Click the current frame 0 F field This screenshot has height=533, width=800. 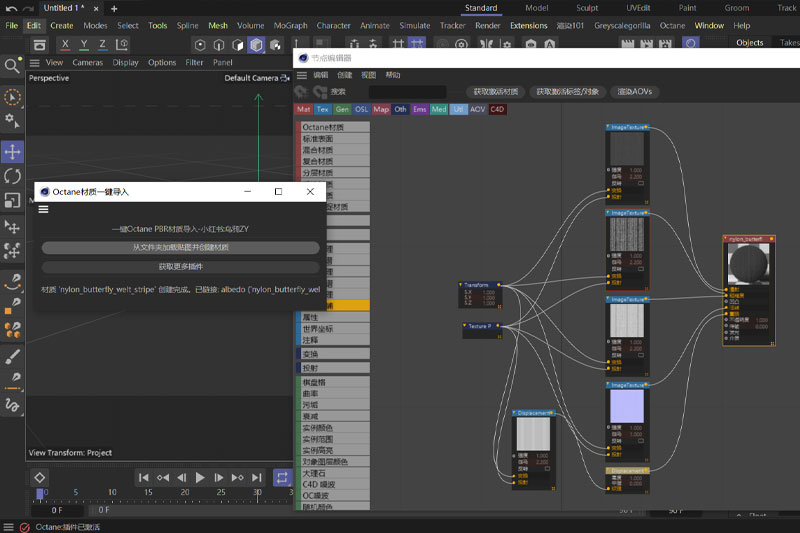coord(57,510)
